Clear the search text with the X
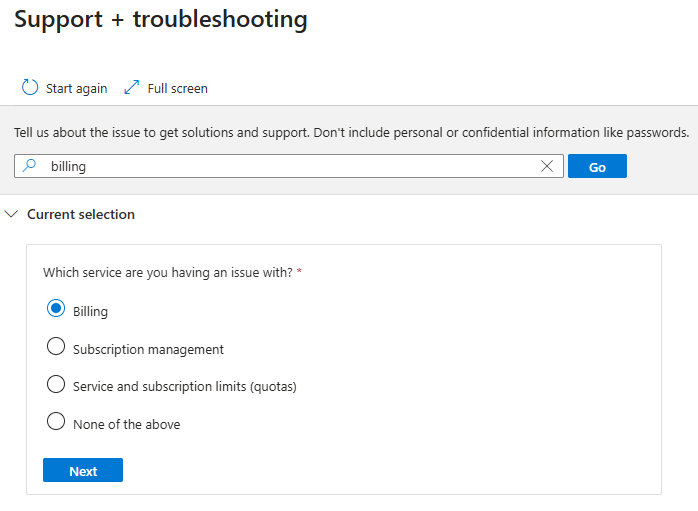 tap(547, 166)
